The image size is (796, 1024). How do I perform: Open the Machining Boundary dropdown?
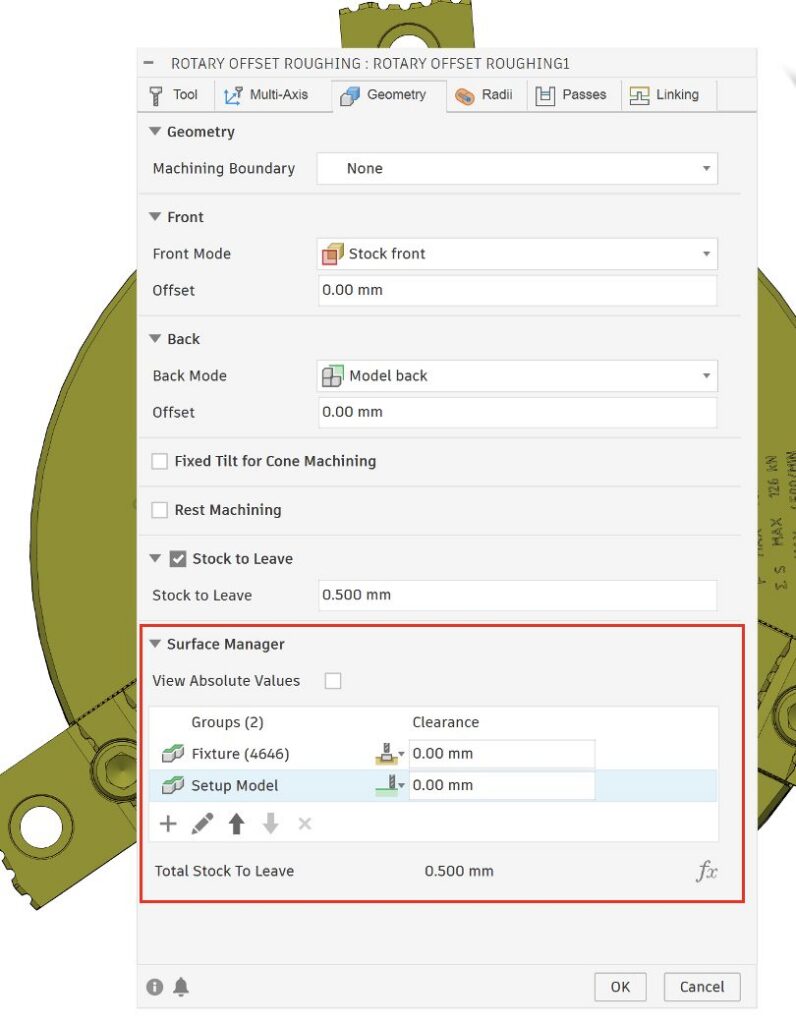[x=517, y=168]
